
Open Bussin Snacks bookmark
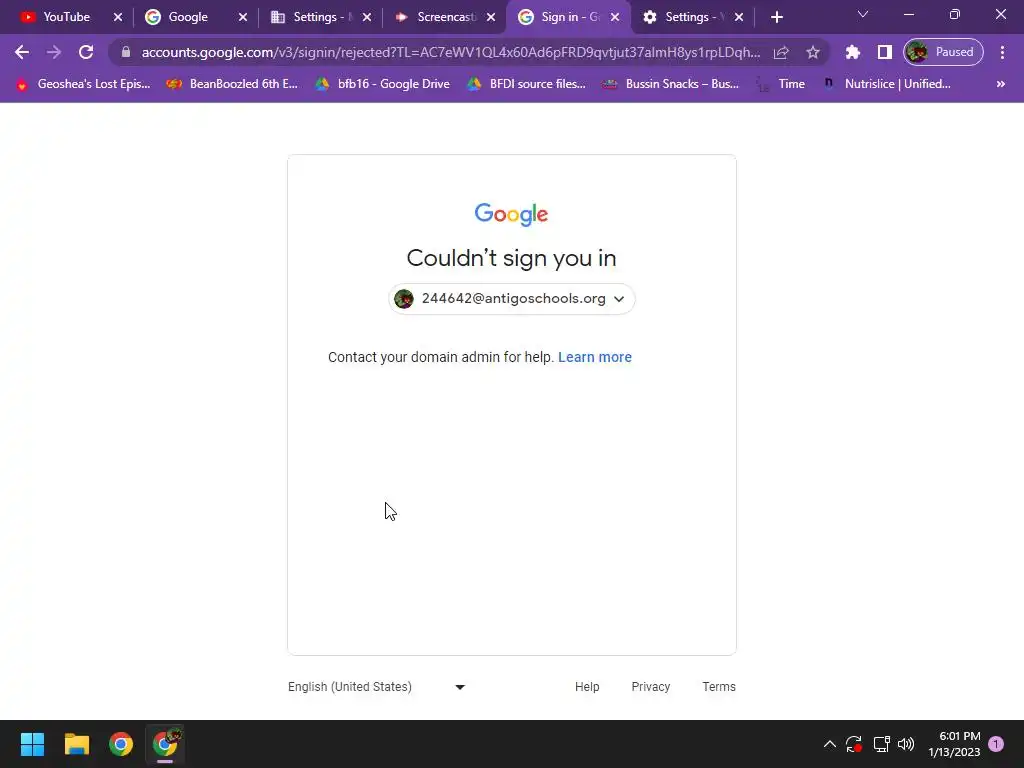(x=670, y=84)
